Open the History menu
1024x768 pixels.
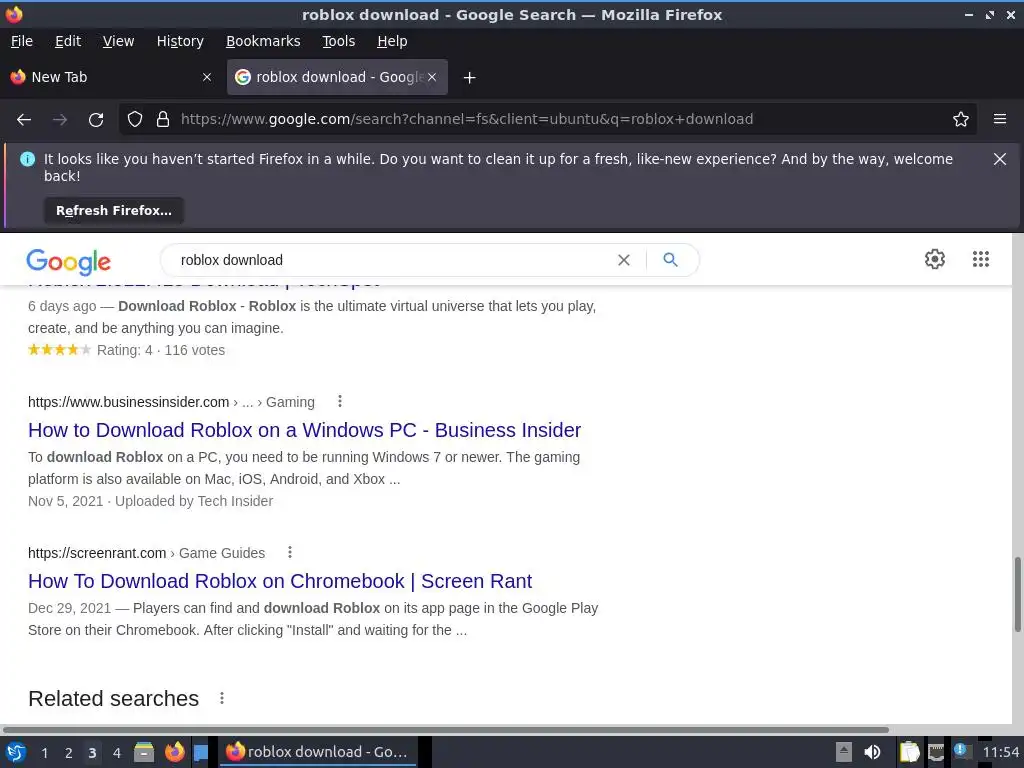pos(180,41)
